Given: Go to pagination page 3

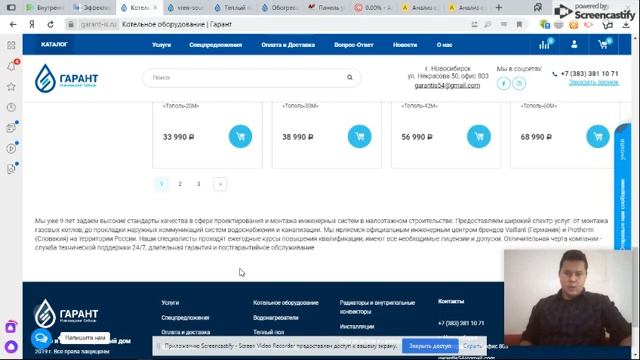Looking at the screenshot, I should pyautogui.click(x=199, y=184).
